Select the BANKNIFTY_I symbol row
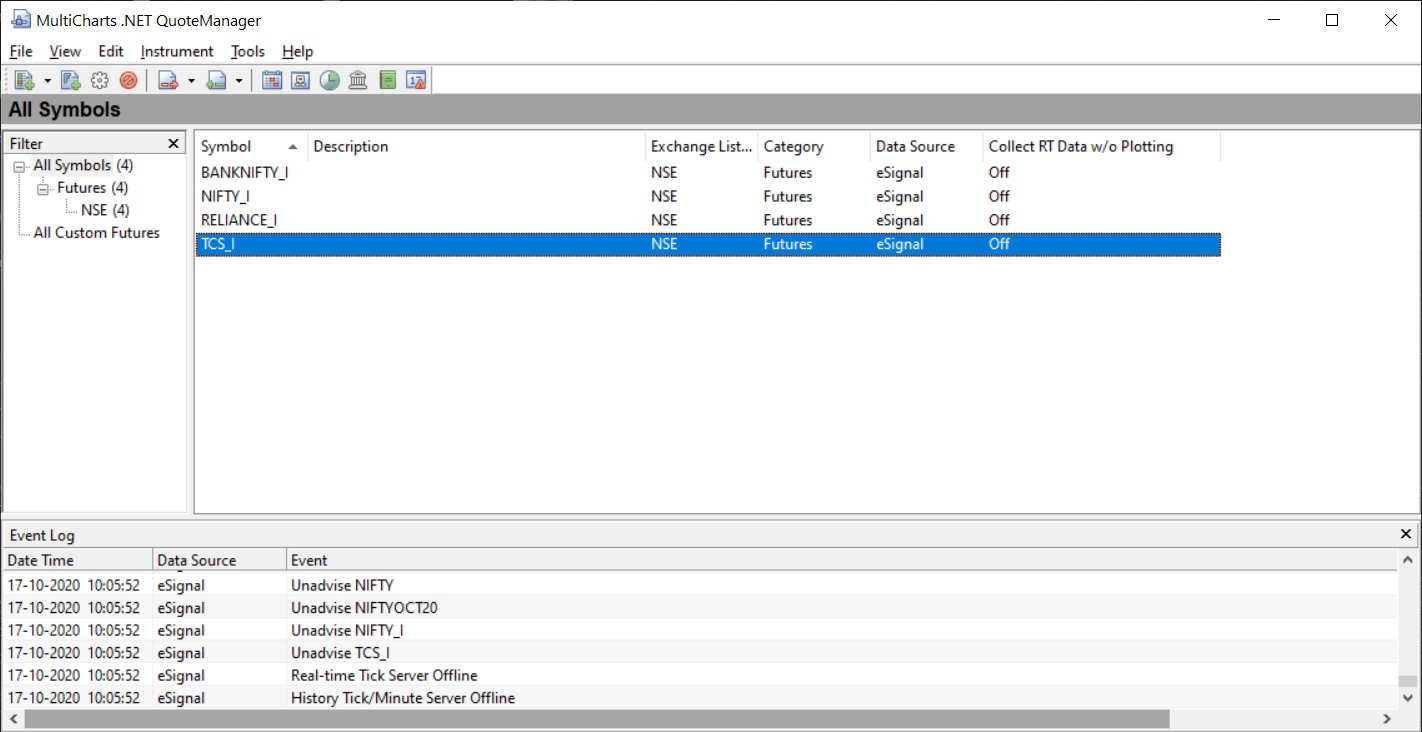The width and height of the screenshot is (1422, 732). (708, 173)
